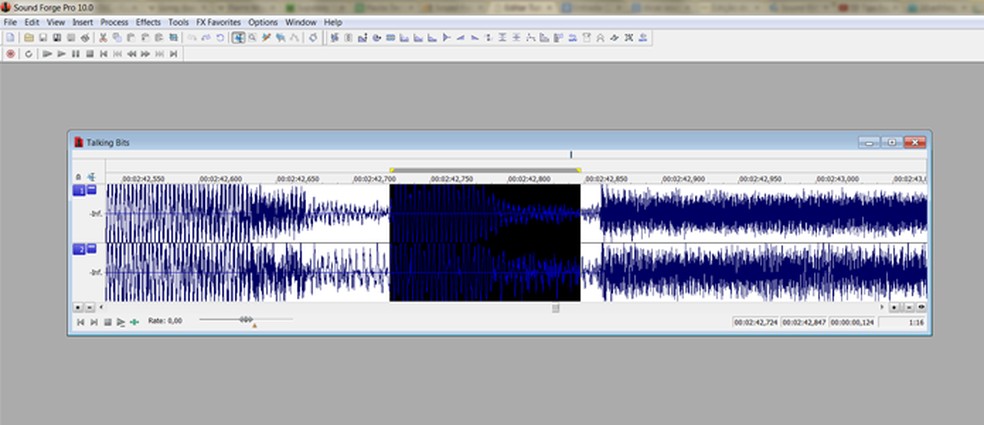Toggle channel 1 selection button
The height and width of the screenshot is (425, 984).
(x=81, y=189)
